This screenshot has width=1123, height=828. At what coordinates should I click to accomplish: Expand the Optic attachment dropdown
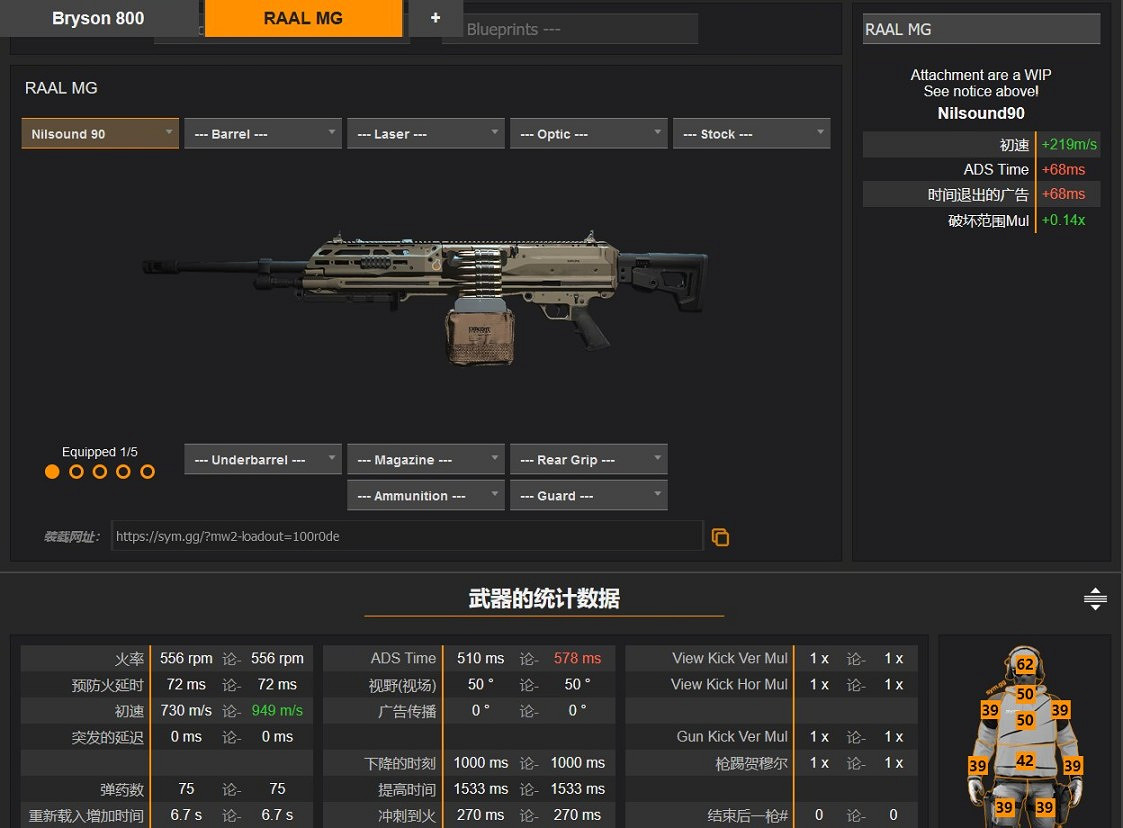pos(588,134)
